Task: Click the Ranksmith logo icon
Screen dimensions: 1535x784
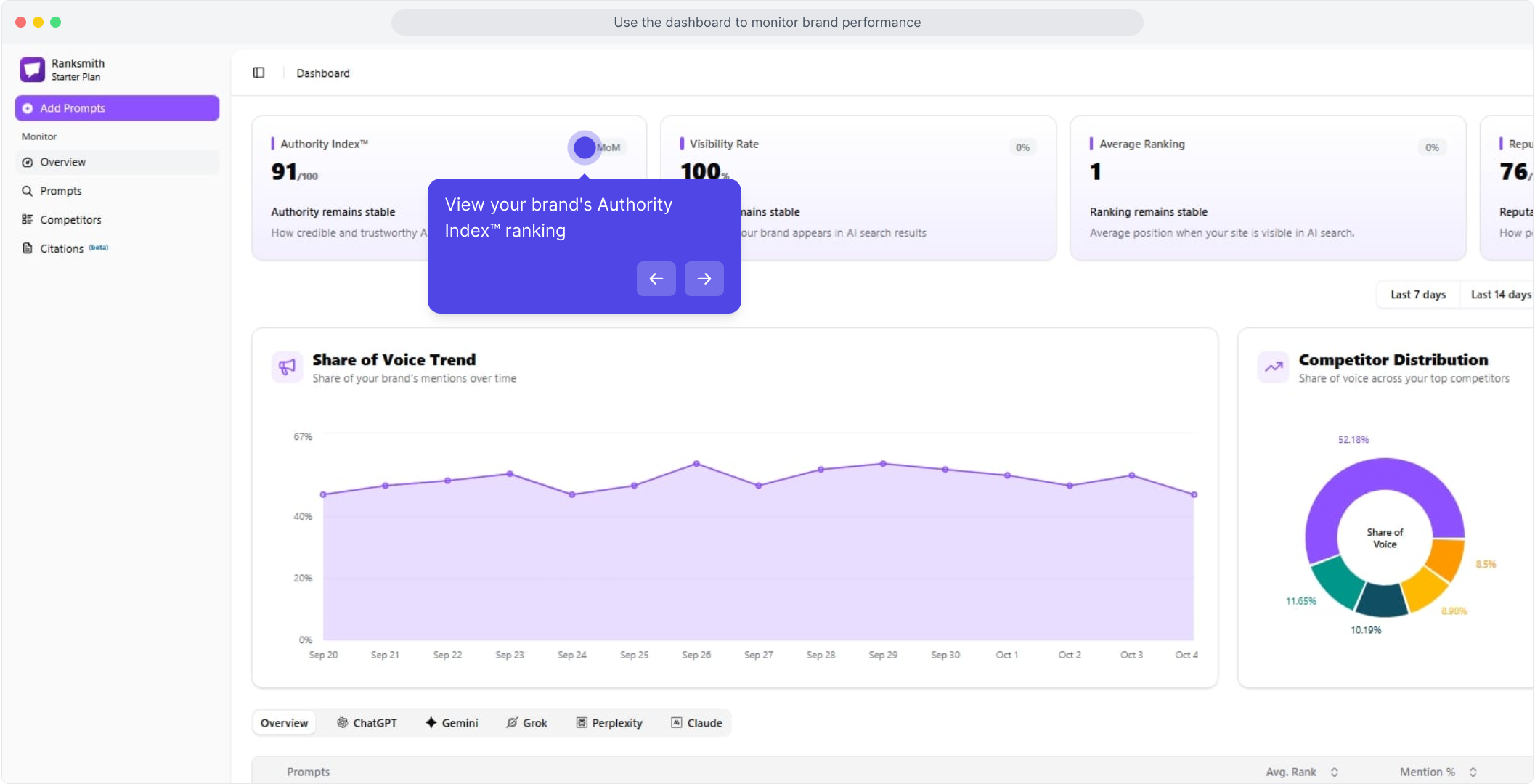Action: coord(32,70)
